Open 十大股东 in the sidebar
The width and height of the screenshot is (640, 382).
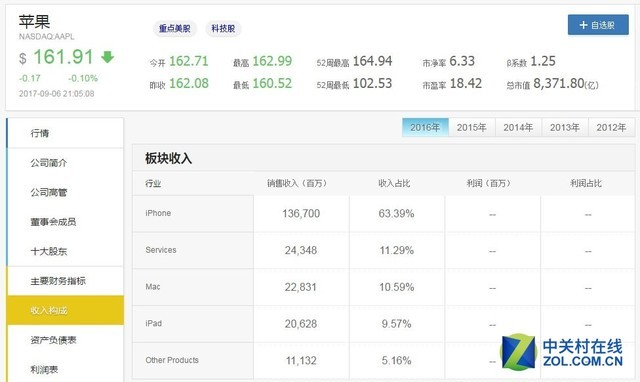(x=65, y=251)
